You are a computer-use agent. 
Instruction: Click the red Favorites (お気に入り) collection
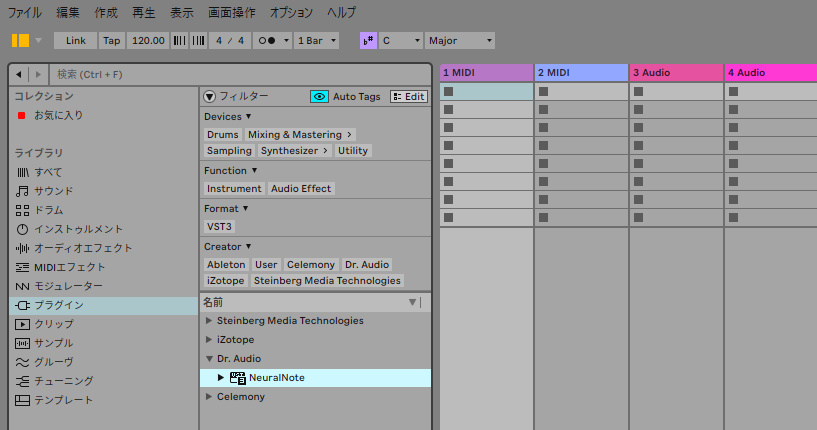(58, 115)
